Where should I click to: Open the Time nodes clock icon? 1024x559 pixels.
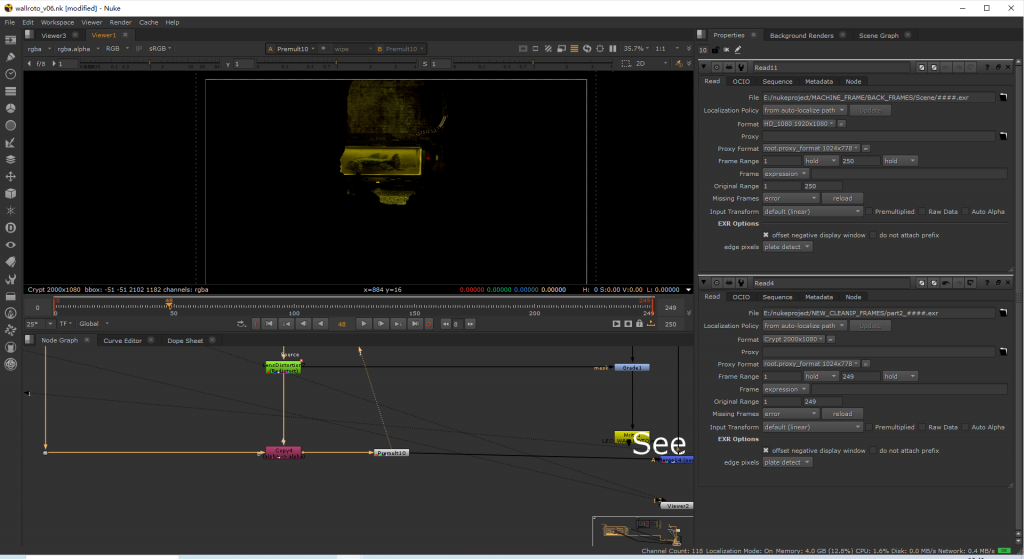10,74
